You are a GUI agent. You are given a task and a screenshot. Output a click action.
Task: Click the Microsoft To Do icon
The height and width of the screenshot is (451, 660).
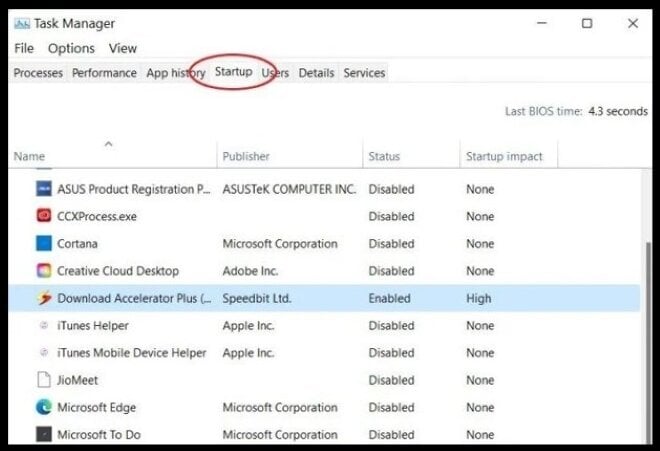pos(44,434)
